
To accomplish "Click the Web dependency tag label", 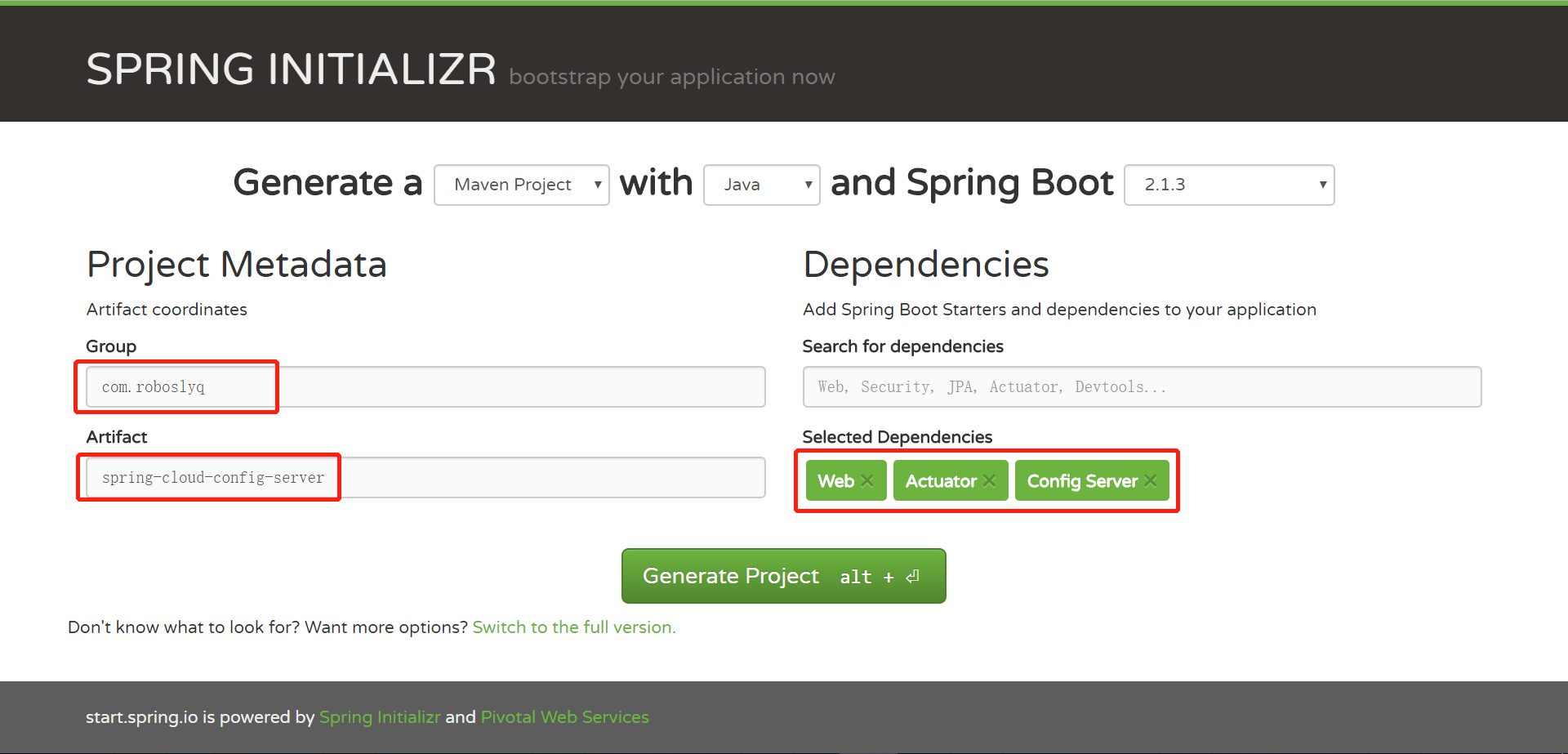I will 836,481.
